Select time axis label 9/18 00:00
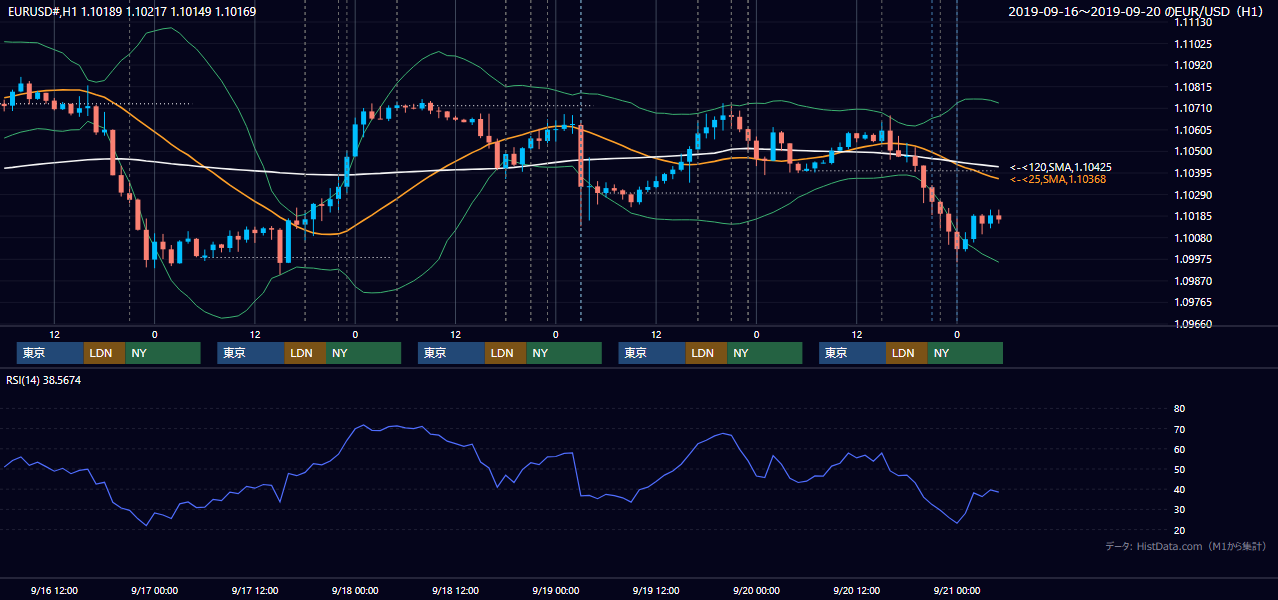The image size is (1278, 600). tap(355, 590)
